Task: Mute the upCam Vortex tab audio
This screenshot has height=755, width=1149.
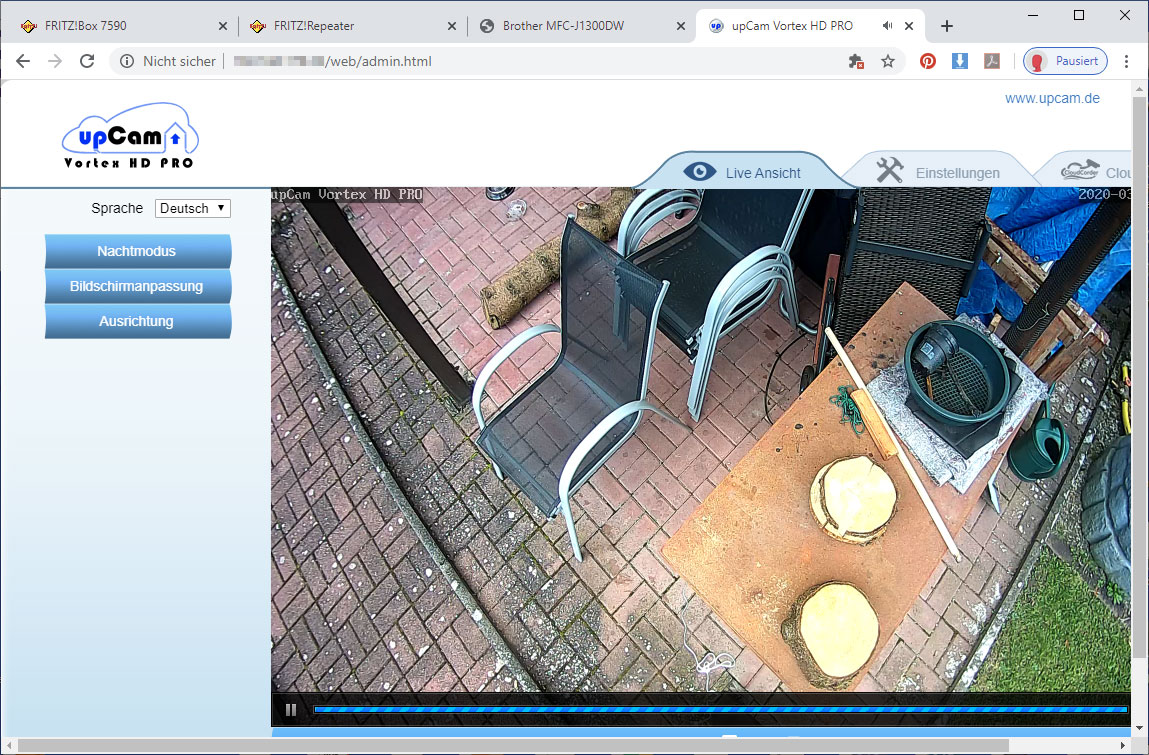Action: 887,26
